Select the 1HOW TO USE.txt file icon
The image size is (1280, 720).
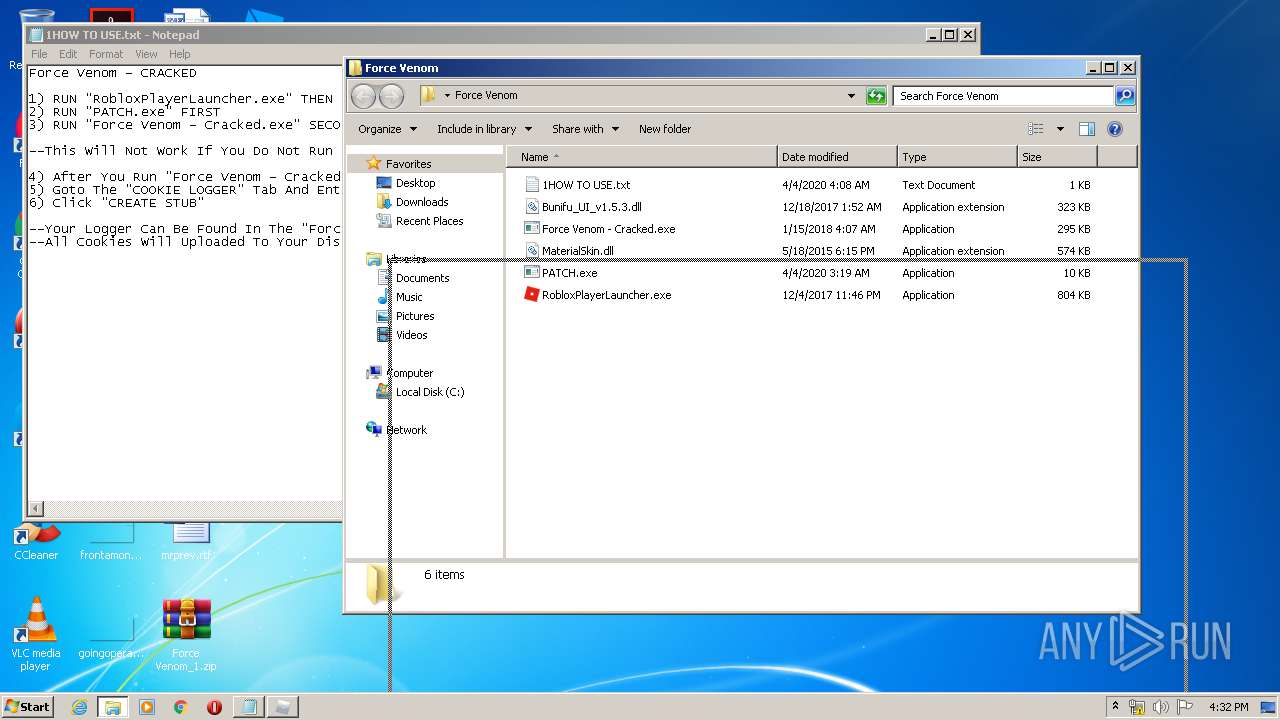(532, 185)
